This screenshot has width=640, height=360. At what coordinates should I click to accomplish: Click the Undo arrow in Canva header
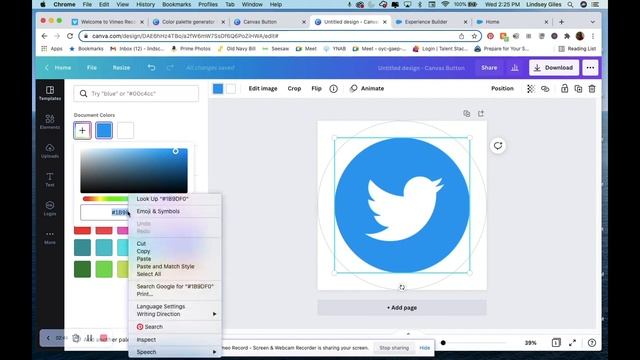click(x=151, y=68)
